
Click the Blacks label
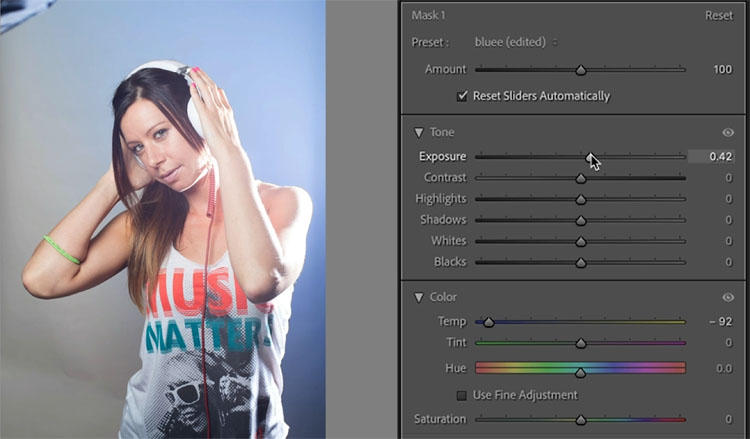[450, 262]
